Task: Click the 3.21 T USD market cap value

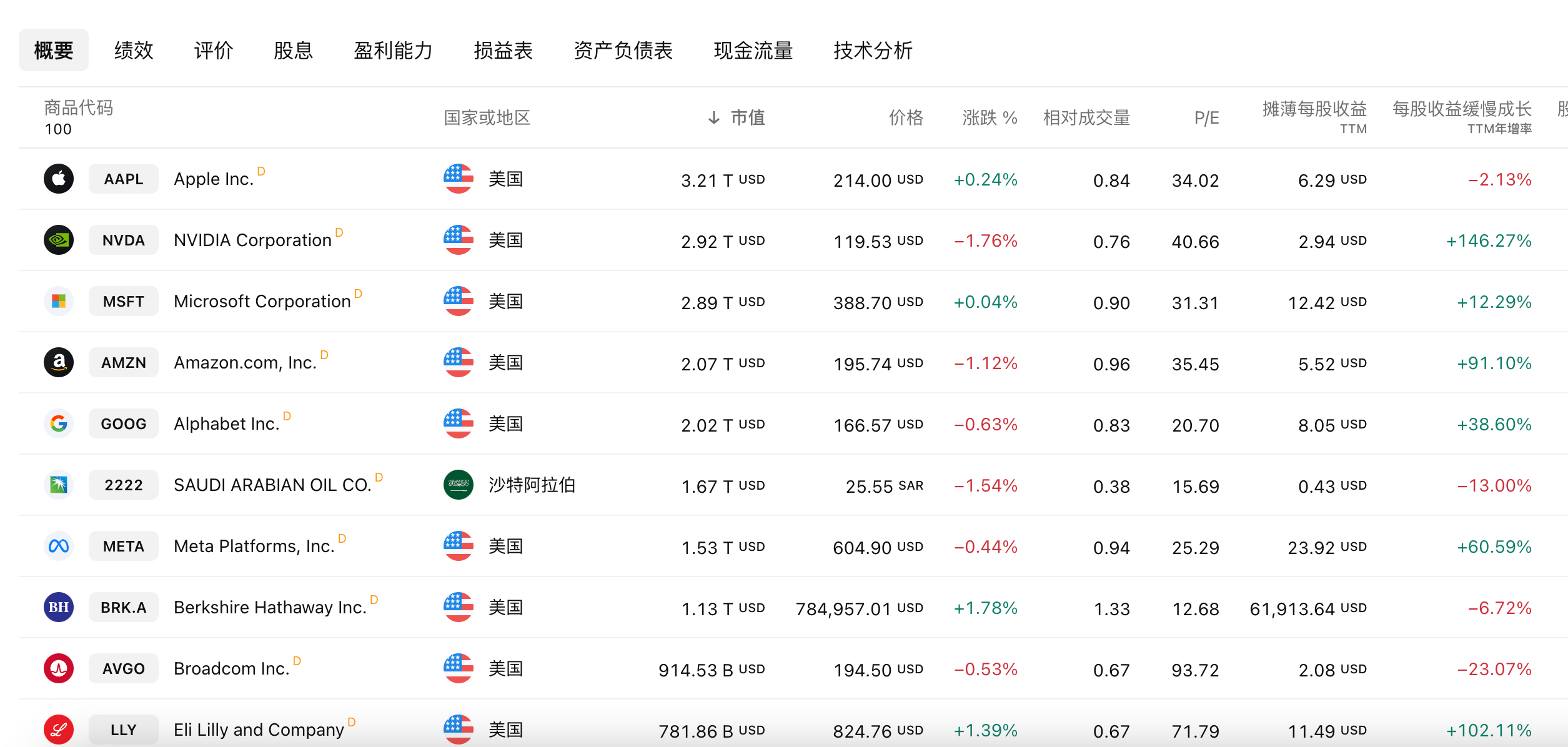Action: click(x=723, y=181)
